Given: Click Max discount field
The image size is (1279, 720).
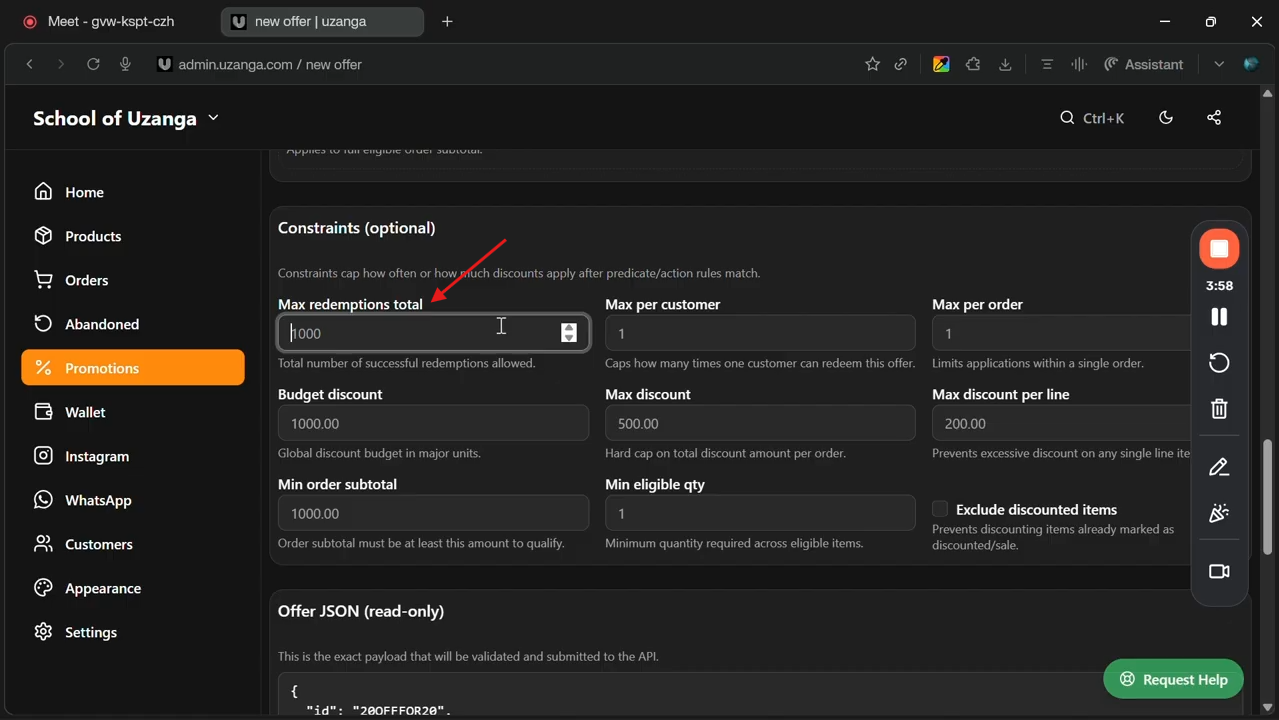Looking at the screenshot, I should (760, 423).
